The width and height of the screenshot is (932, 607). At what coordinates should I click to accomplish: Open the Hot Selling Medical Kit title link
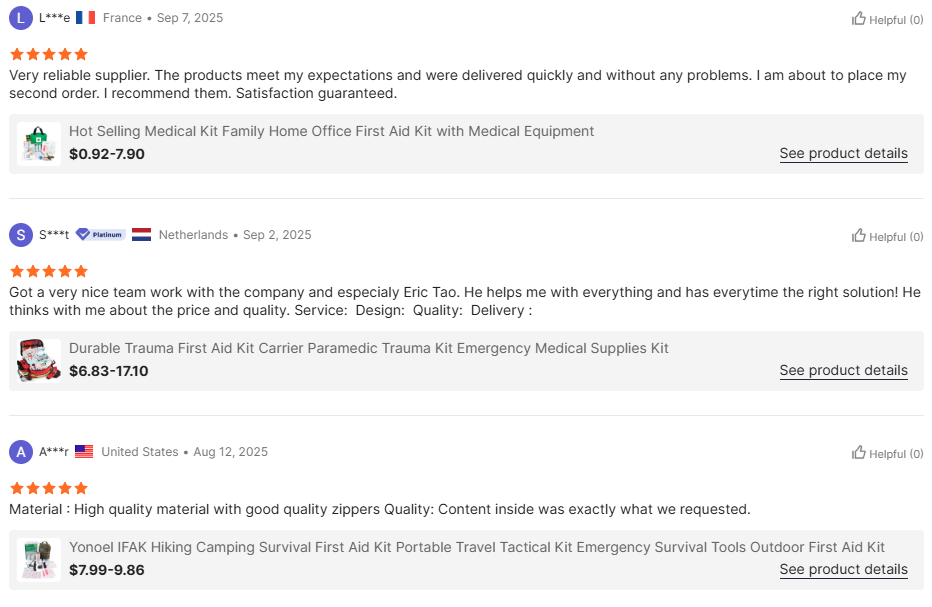pyautogui.click(x=331, y=131)
